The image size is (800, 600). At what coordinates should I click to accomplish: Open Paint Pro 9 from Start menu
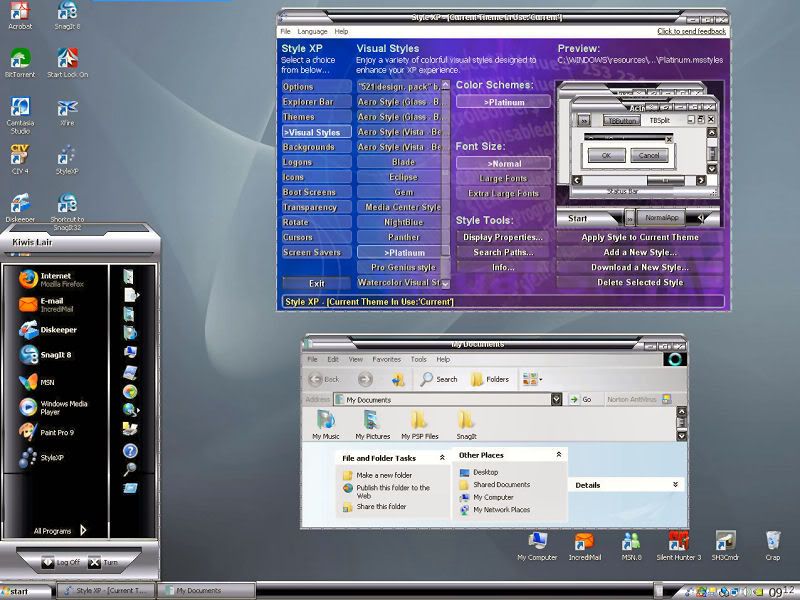(47, 432)
